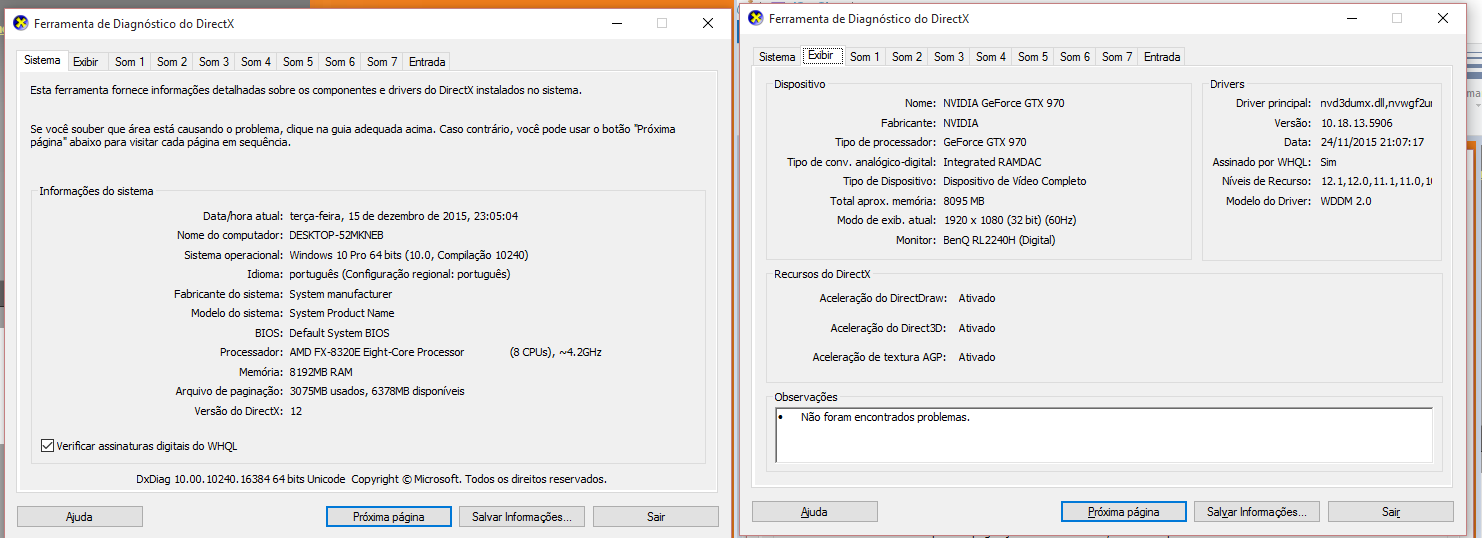Click DirectX icon in right window title bar
The height and width of the screenshot is (538, 1482).
[755, 18]
